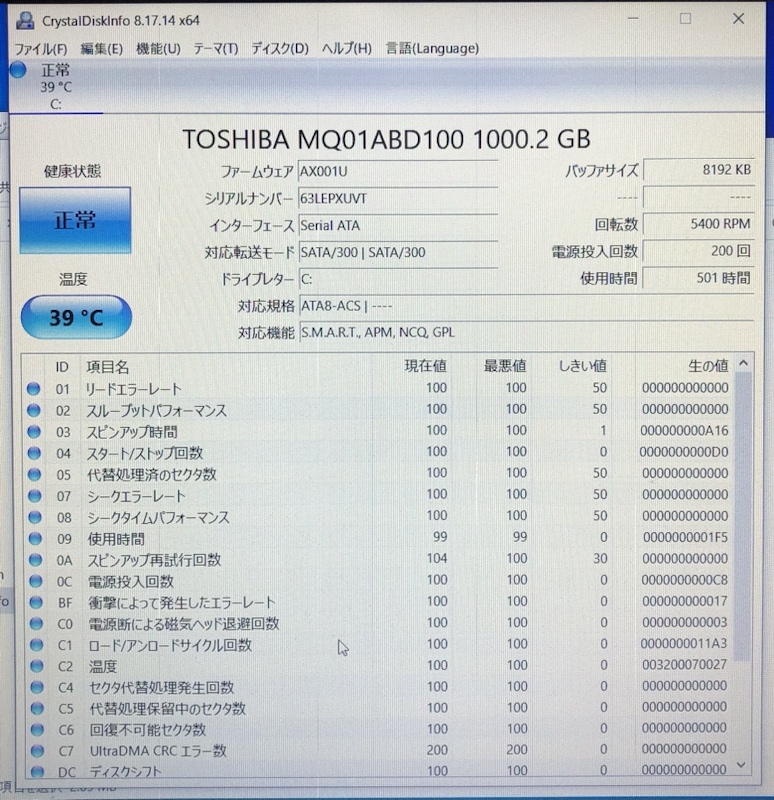
Task: Maximize the CrystalDiskInfo window
Action: click(x=685, y=19)
